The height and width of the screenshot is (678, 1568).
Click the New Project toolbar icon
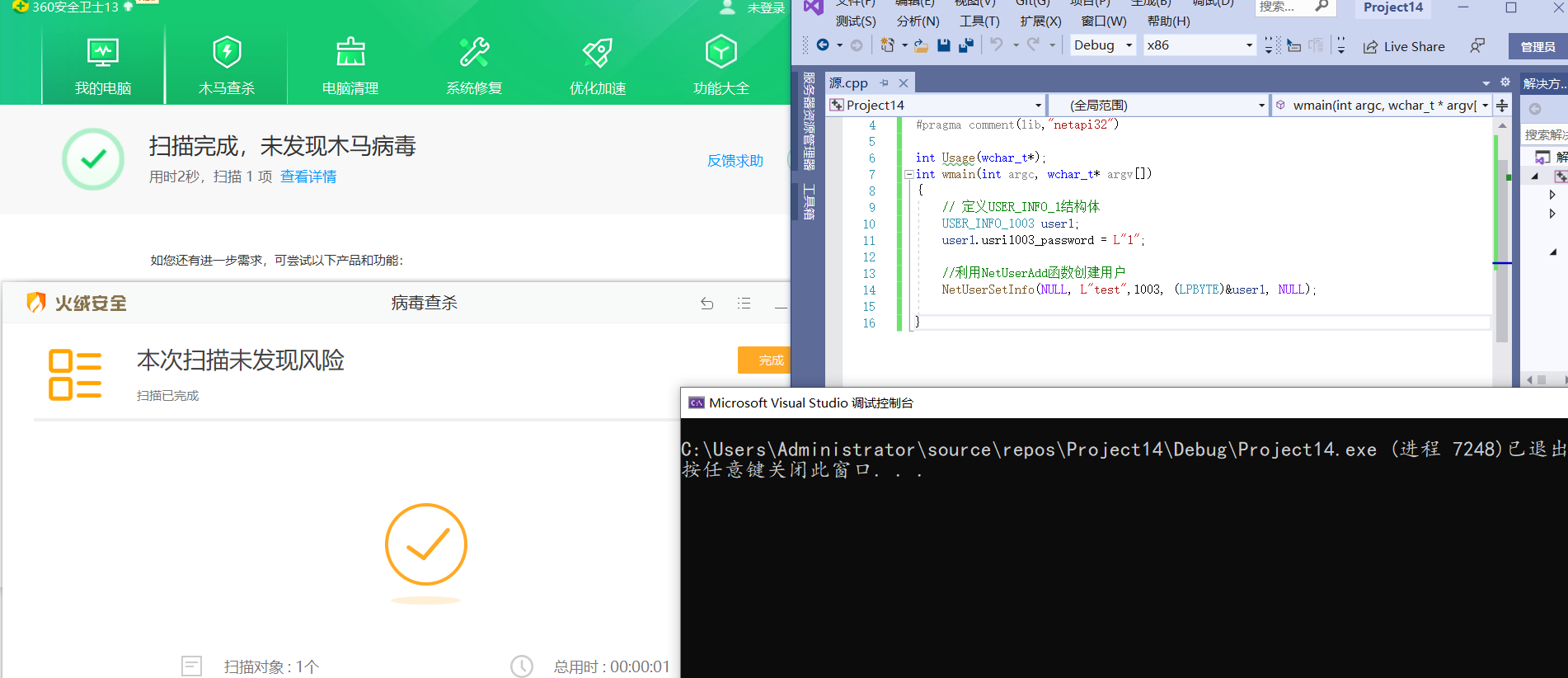click(x=887, y=45)
